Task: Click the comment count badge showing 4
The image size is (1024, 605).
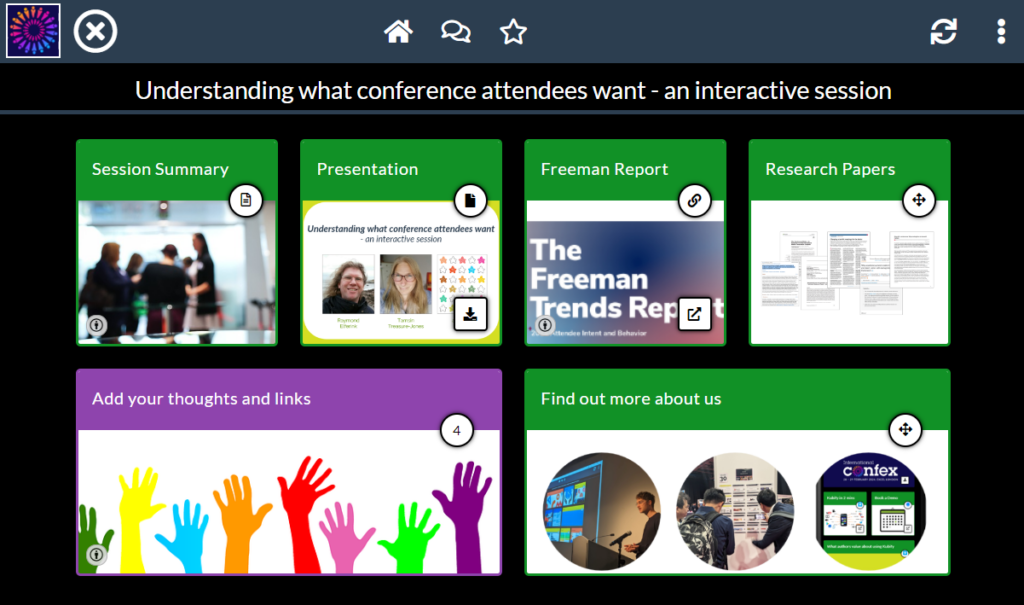Action: pyautogui.click(x=456, y=431)
